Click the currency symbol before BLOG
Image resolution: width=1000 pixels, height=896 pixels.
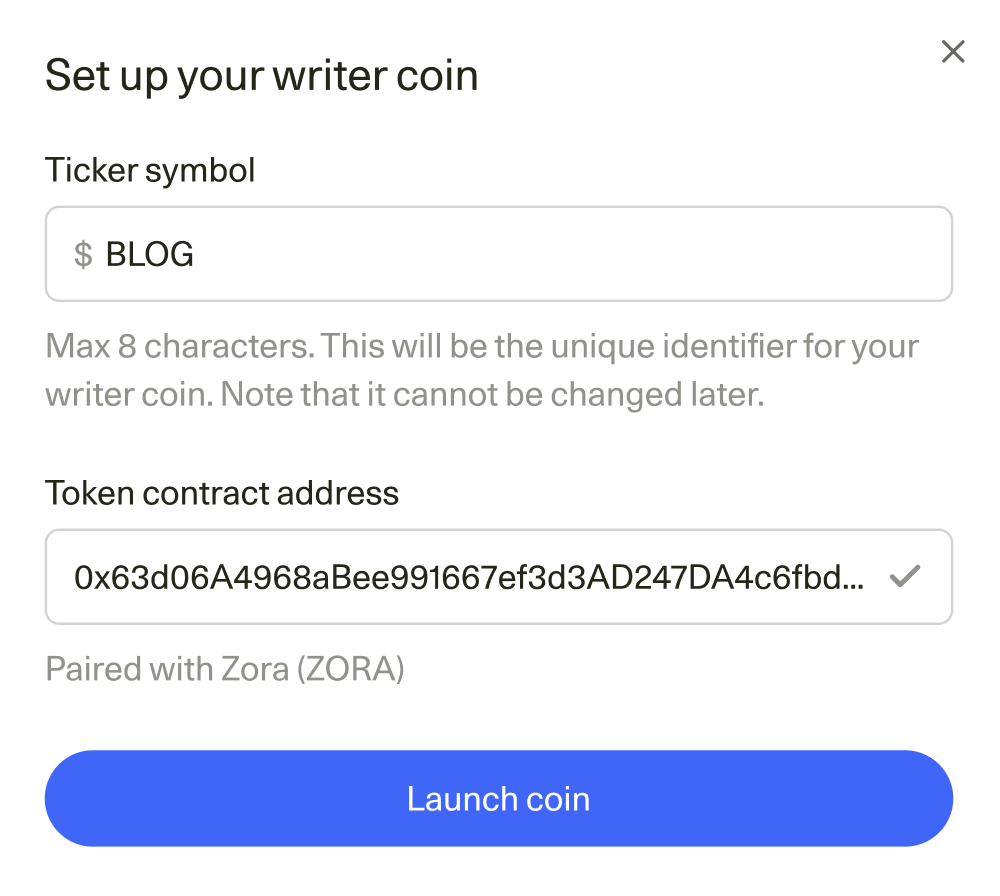tap(84, 254)
